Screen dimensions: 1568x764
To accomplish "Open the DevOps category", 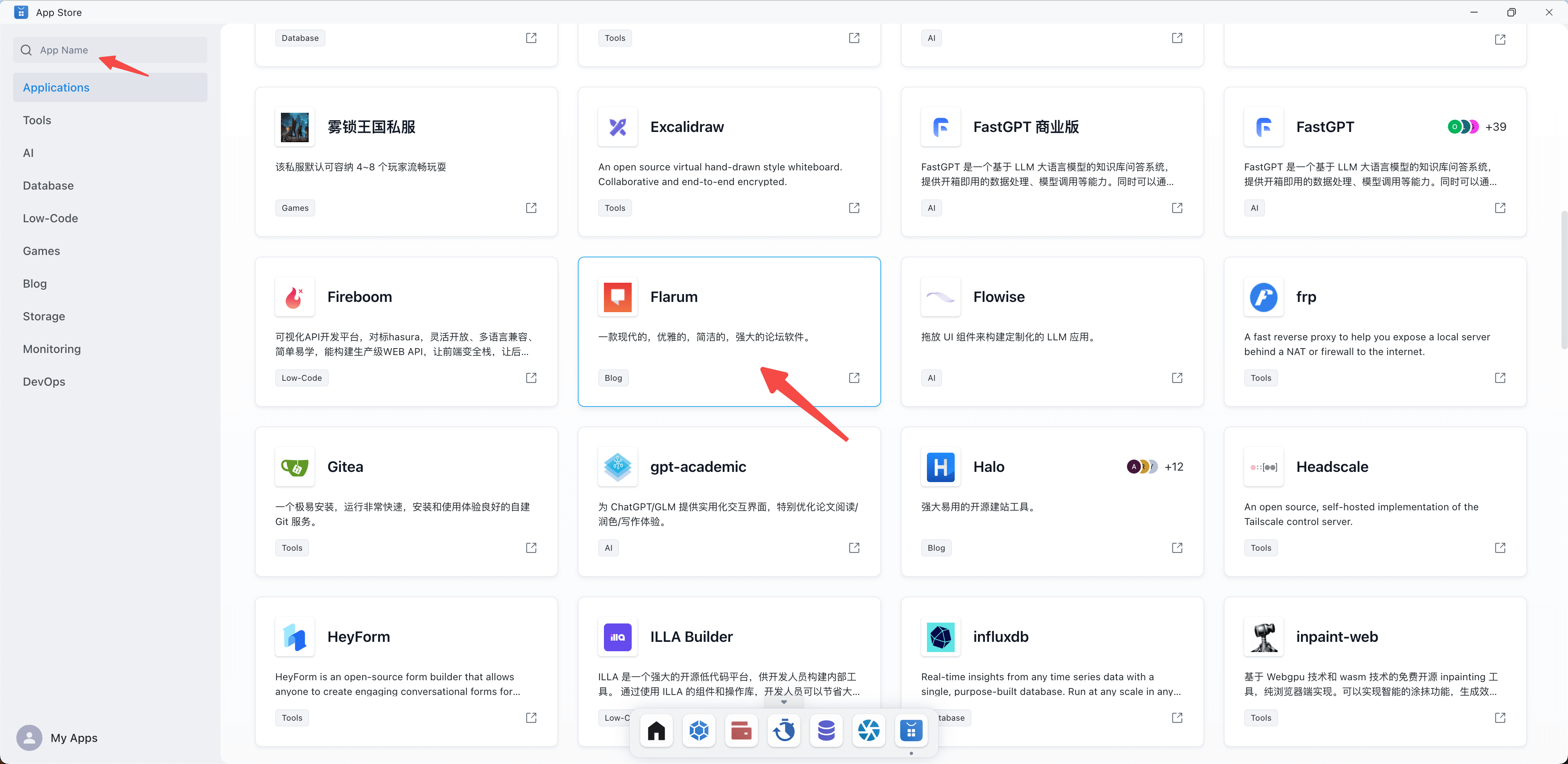I will pos(44,382).
